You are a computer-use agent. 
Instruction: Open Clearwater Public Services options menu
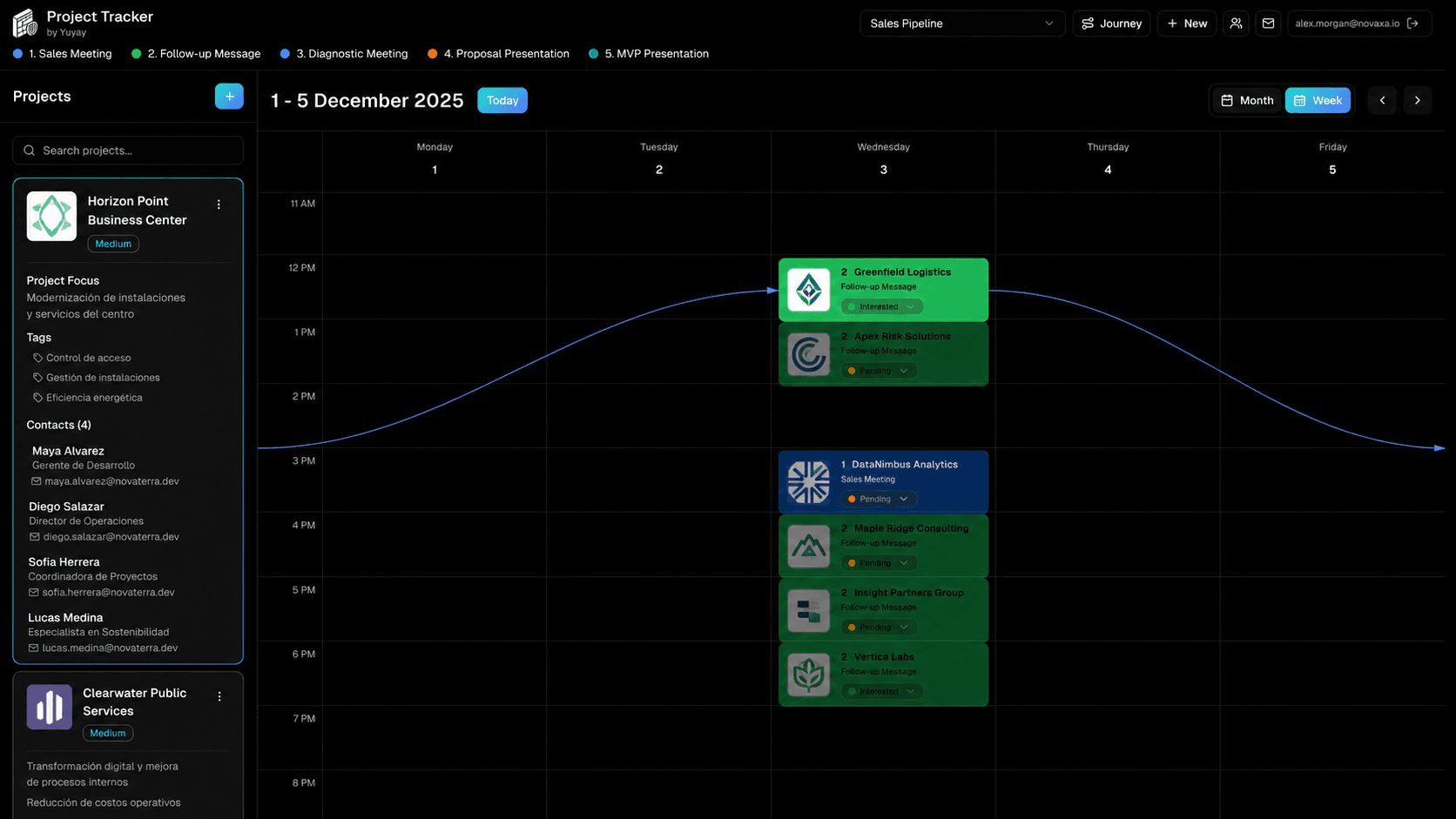(x=219, y=696)
